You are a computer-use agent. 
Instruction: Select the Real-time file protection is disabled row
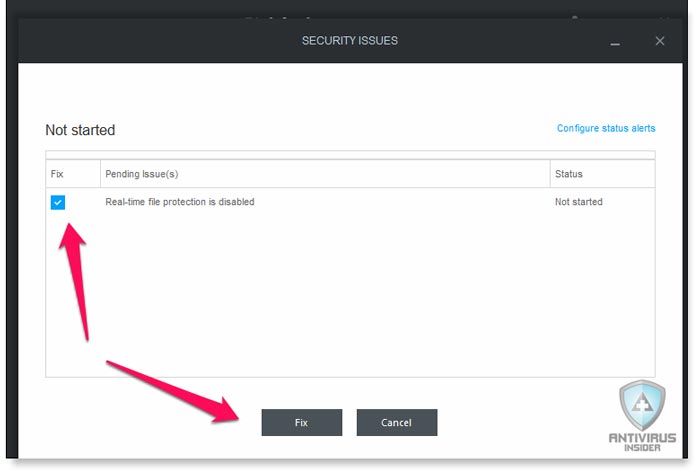pyautogui.click(x=350, y=202)
